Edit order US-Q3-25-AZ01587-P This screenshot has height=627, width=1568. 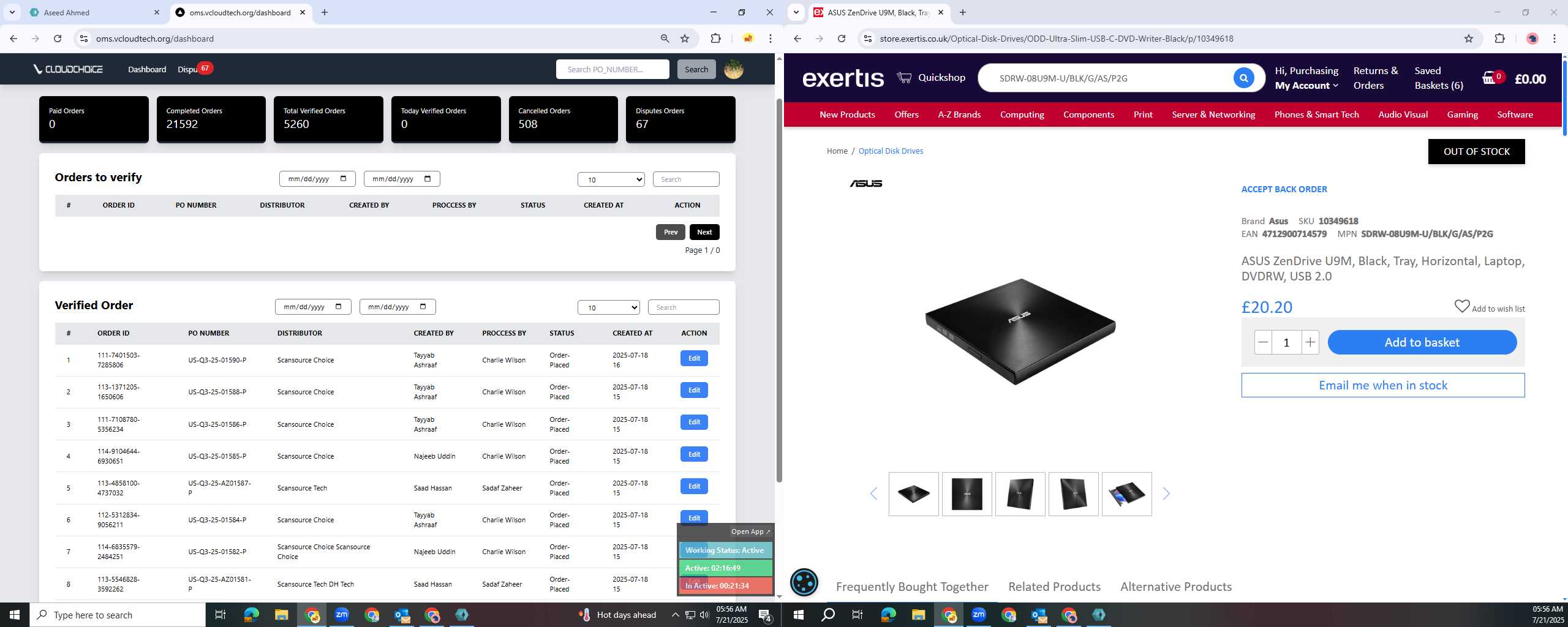[x=694, y=486]
